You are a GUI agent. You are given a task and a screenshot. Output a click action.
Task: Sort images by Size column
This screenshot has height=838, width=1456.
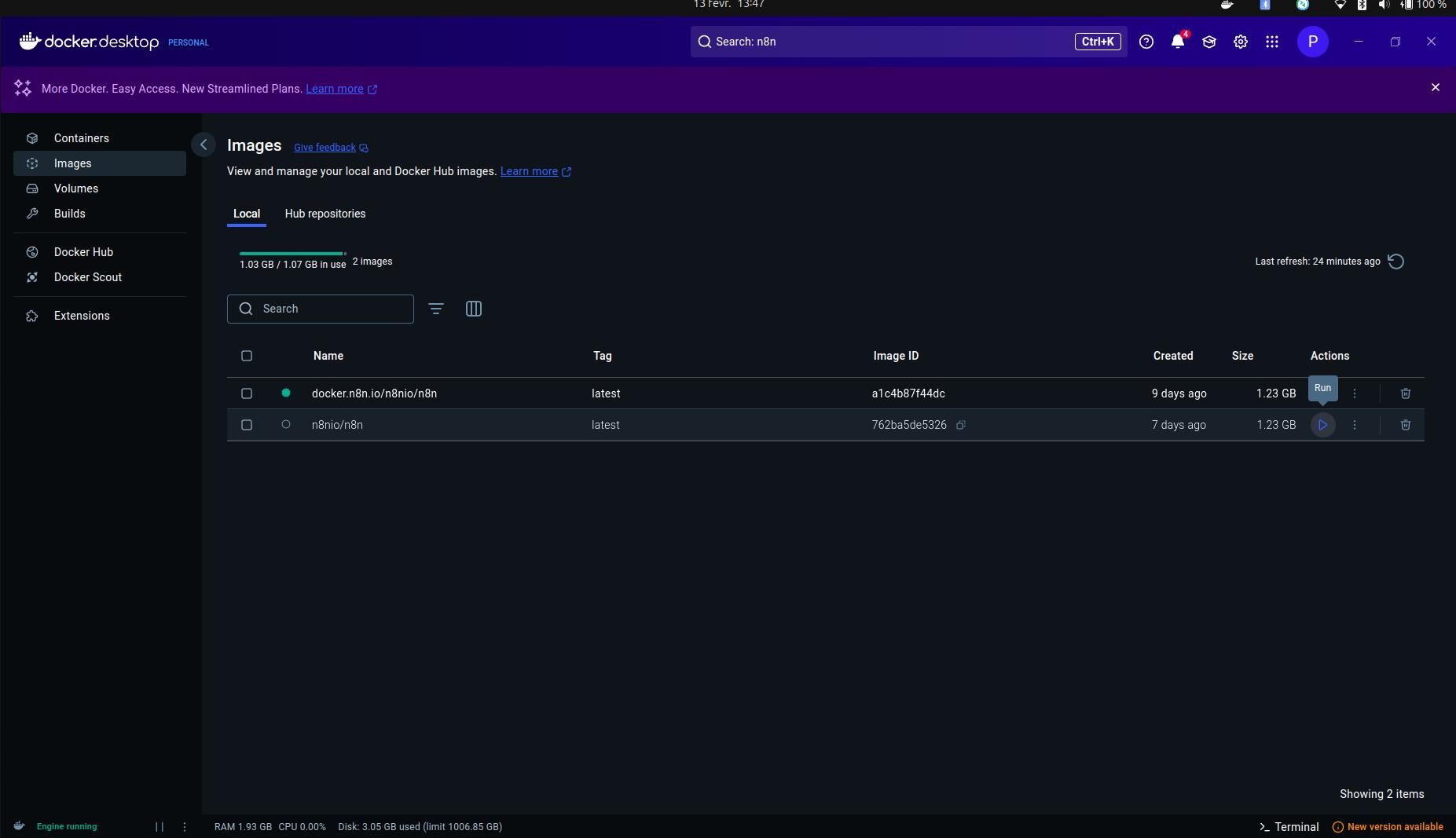point(1243,356)
